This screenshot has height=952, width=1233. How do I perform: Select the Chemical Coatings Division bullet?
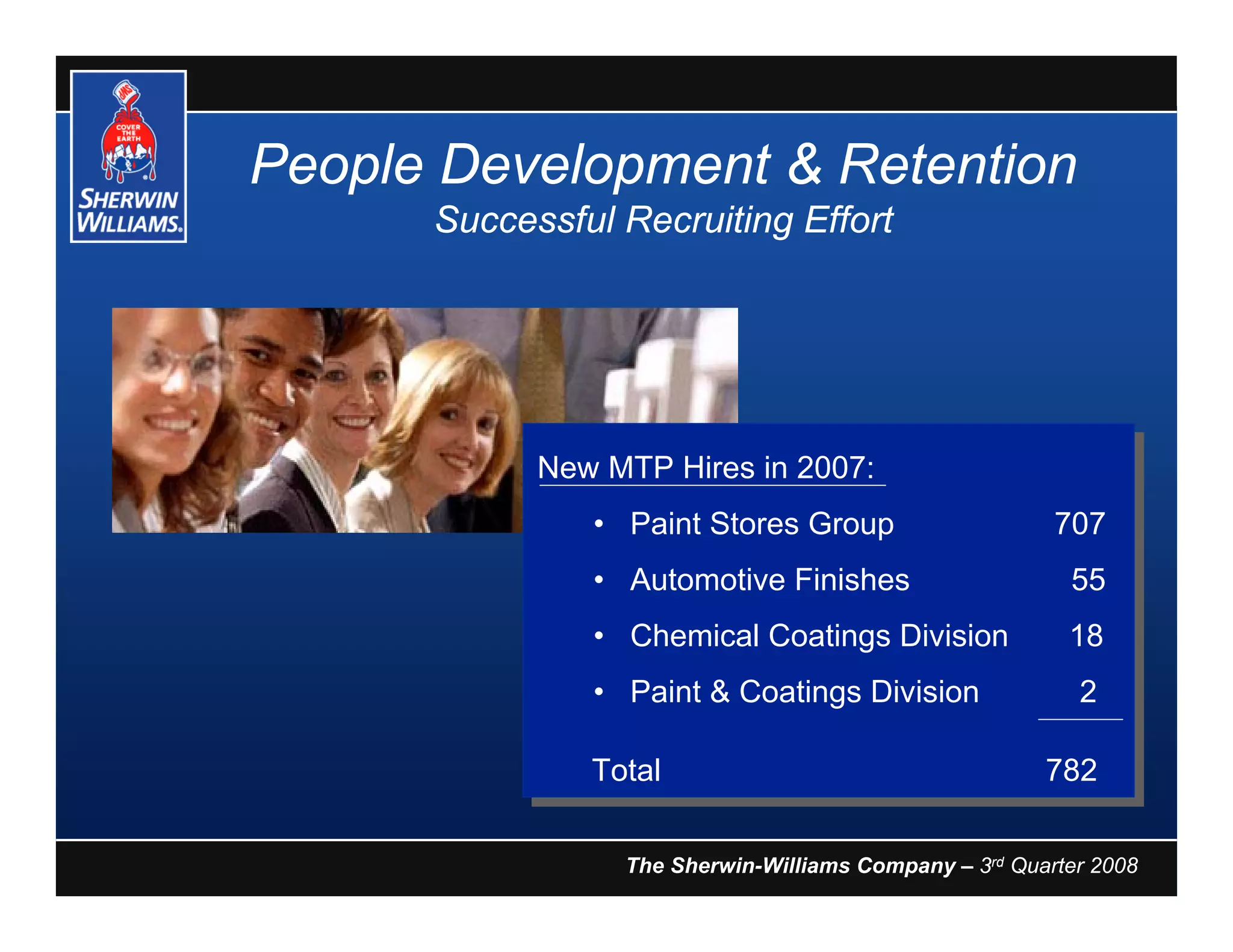point(818,635)
